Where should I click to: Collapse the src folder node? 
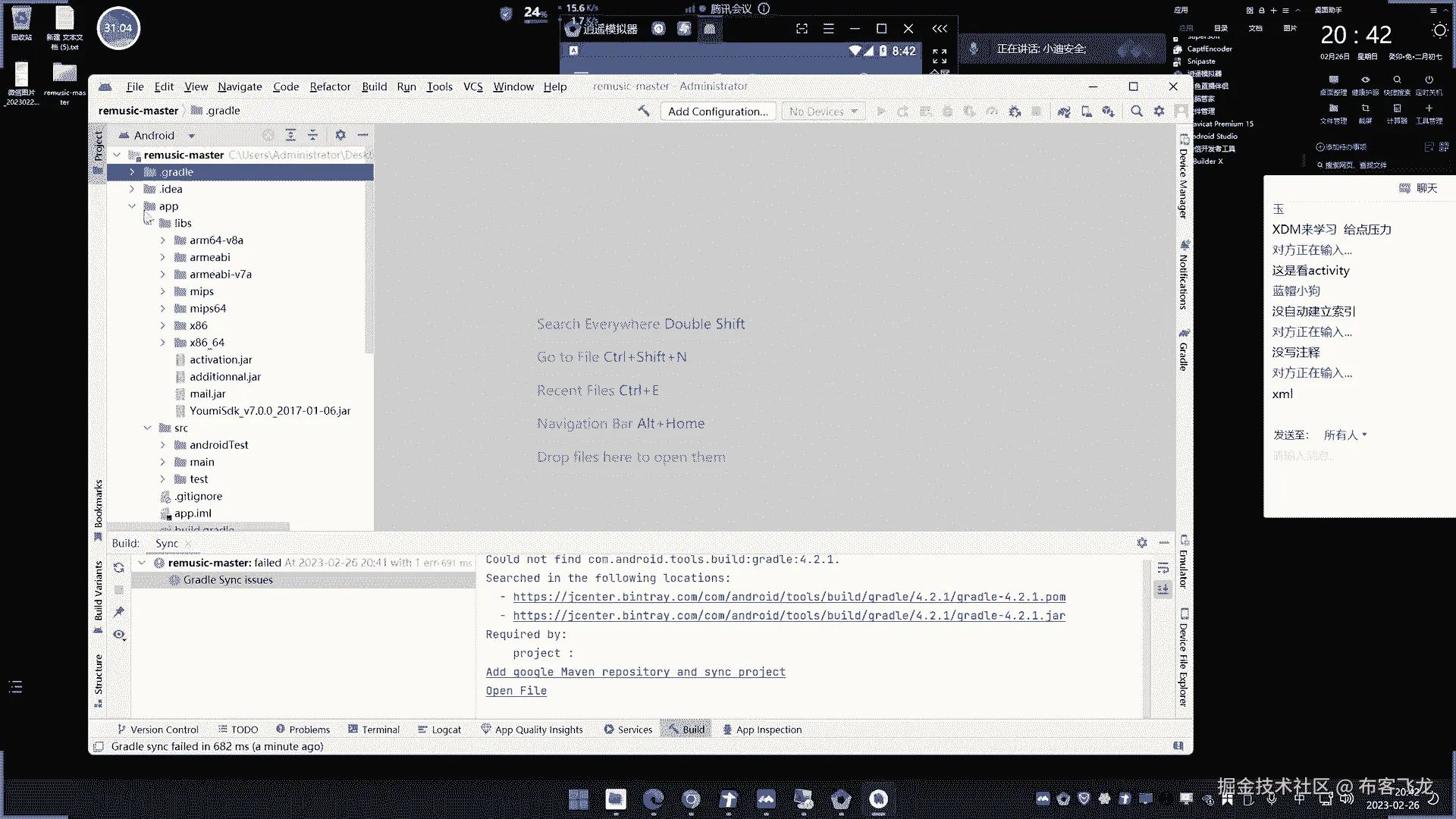[147, 428]
